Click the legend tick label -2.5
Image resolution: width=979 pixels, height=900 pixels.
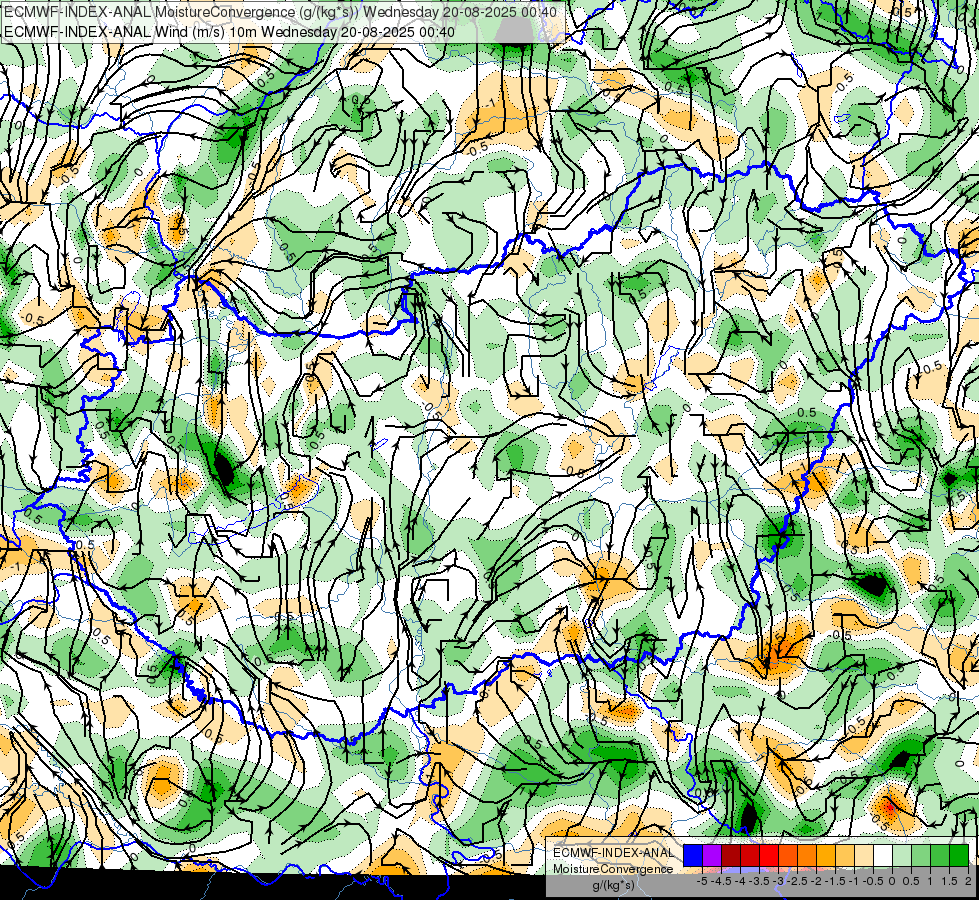click(x=797, y=881)
